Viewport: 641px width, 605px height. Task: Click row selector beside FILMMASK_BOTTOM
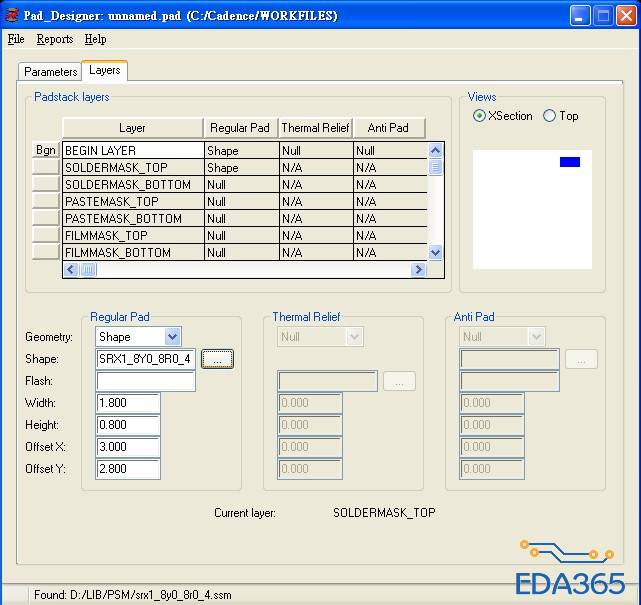[x=46, y=252]
